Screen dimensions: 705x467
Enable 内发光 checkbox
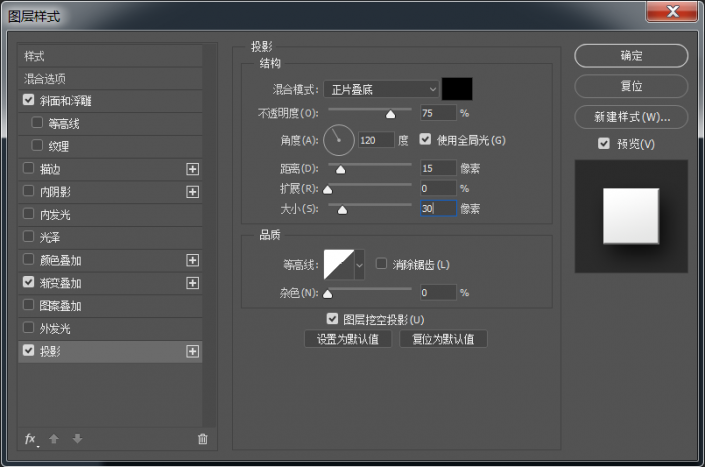point(28,213)
